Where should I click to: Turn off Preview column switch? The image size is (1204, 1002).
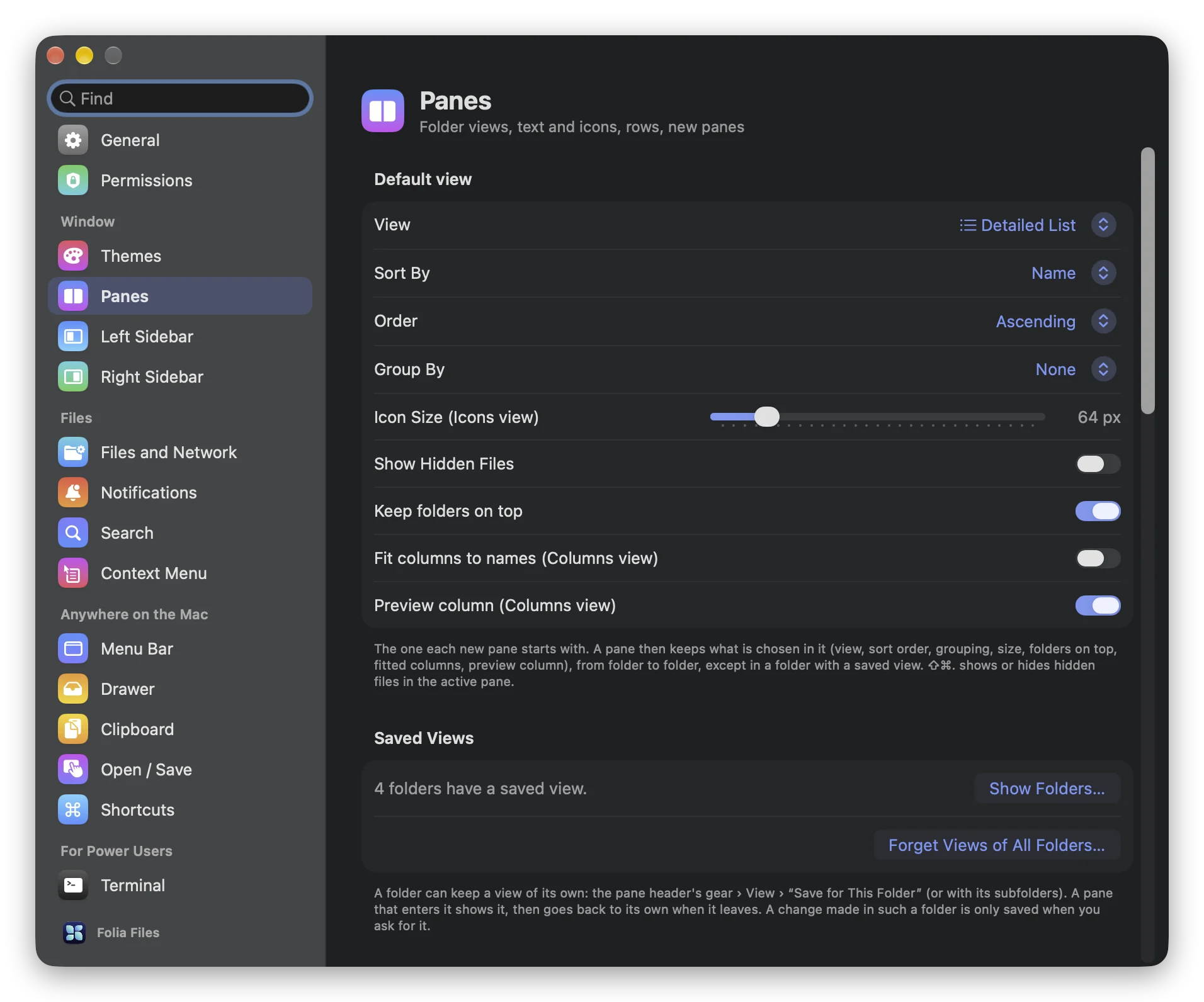[x=1098, y=605]
